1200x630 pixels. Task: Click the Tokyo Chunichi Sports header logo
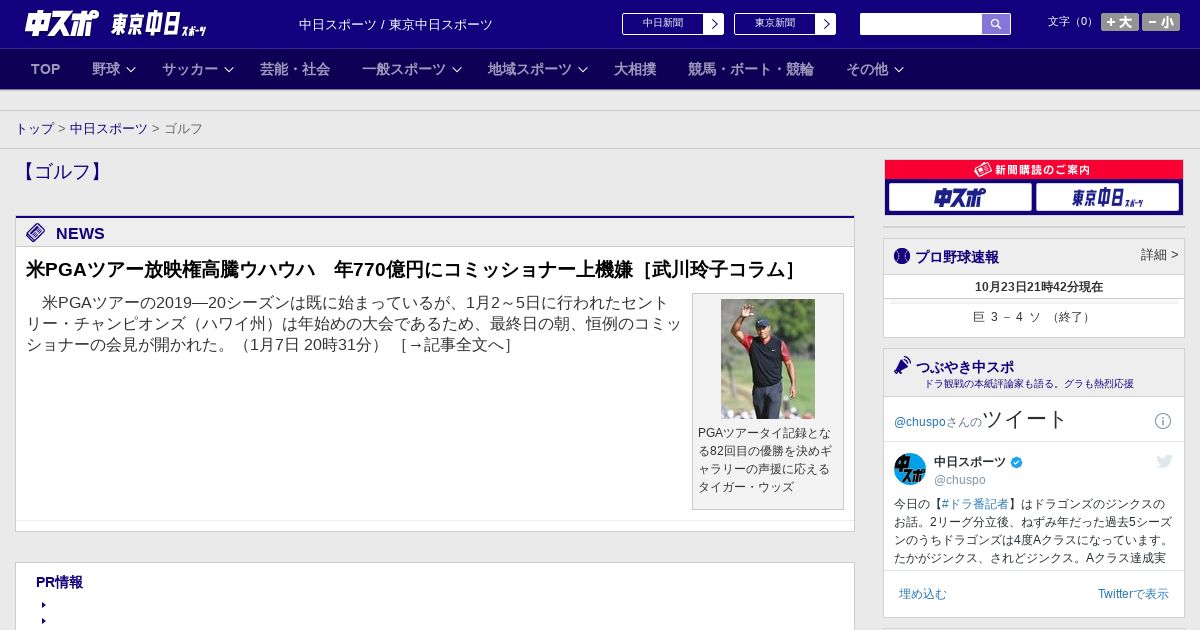coord(159,24)
